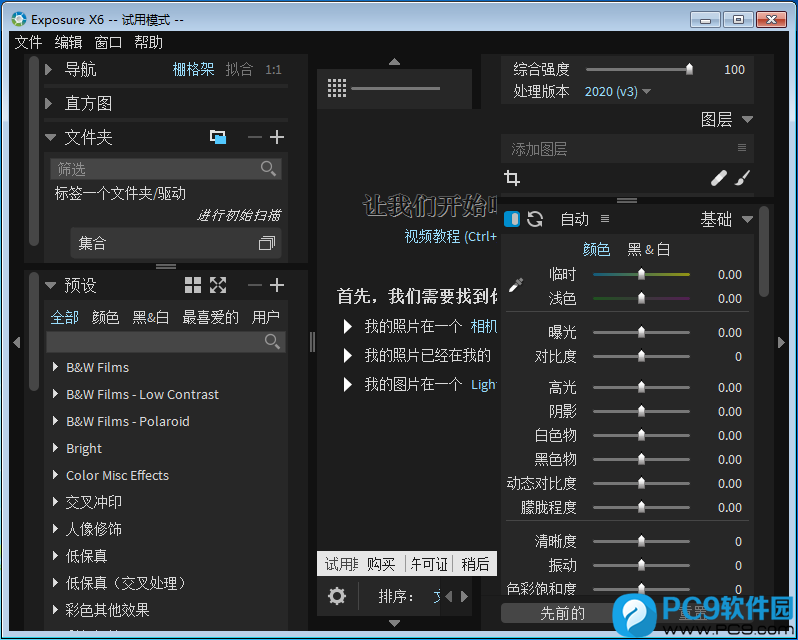
Task: Select the crop tool icon
Action: pyautogui.click(x=512, y=178)
